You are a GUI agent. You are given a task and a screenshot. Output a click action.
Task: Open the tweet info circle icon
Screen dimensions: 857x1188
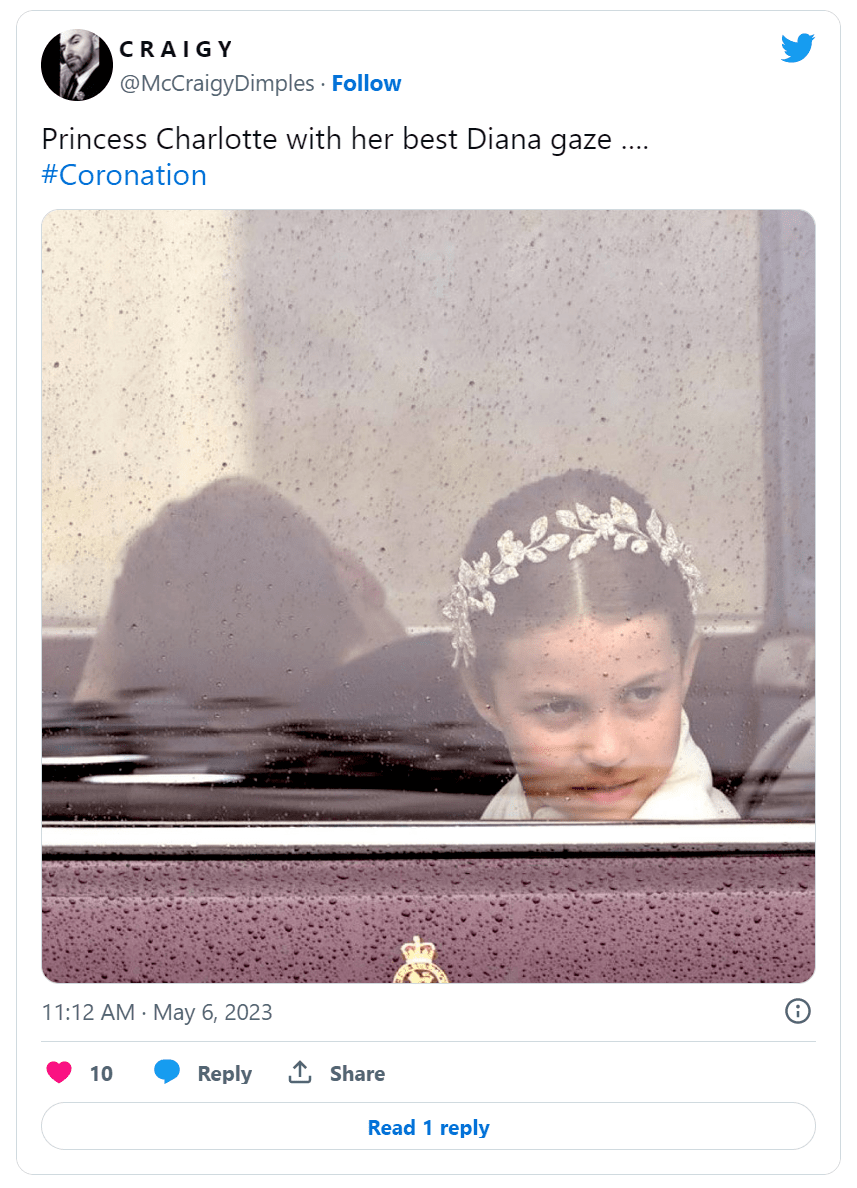[798, 1011]
